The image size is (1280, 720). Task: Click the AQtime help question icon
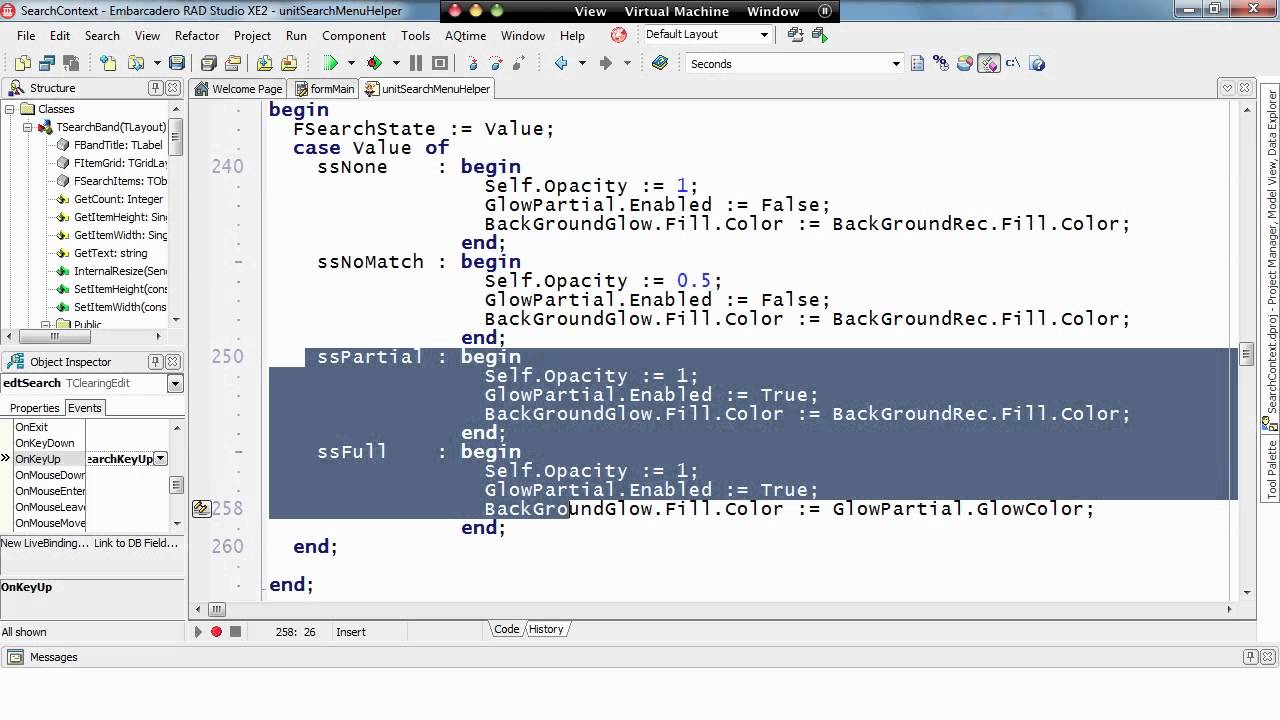pos(1037,63)
